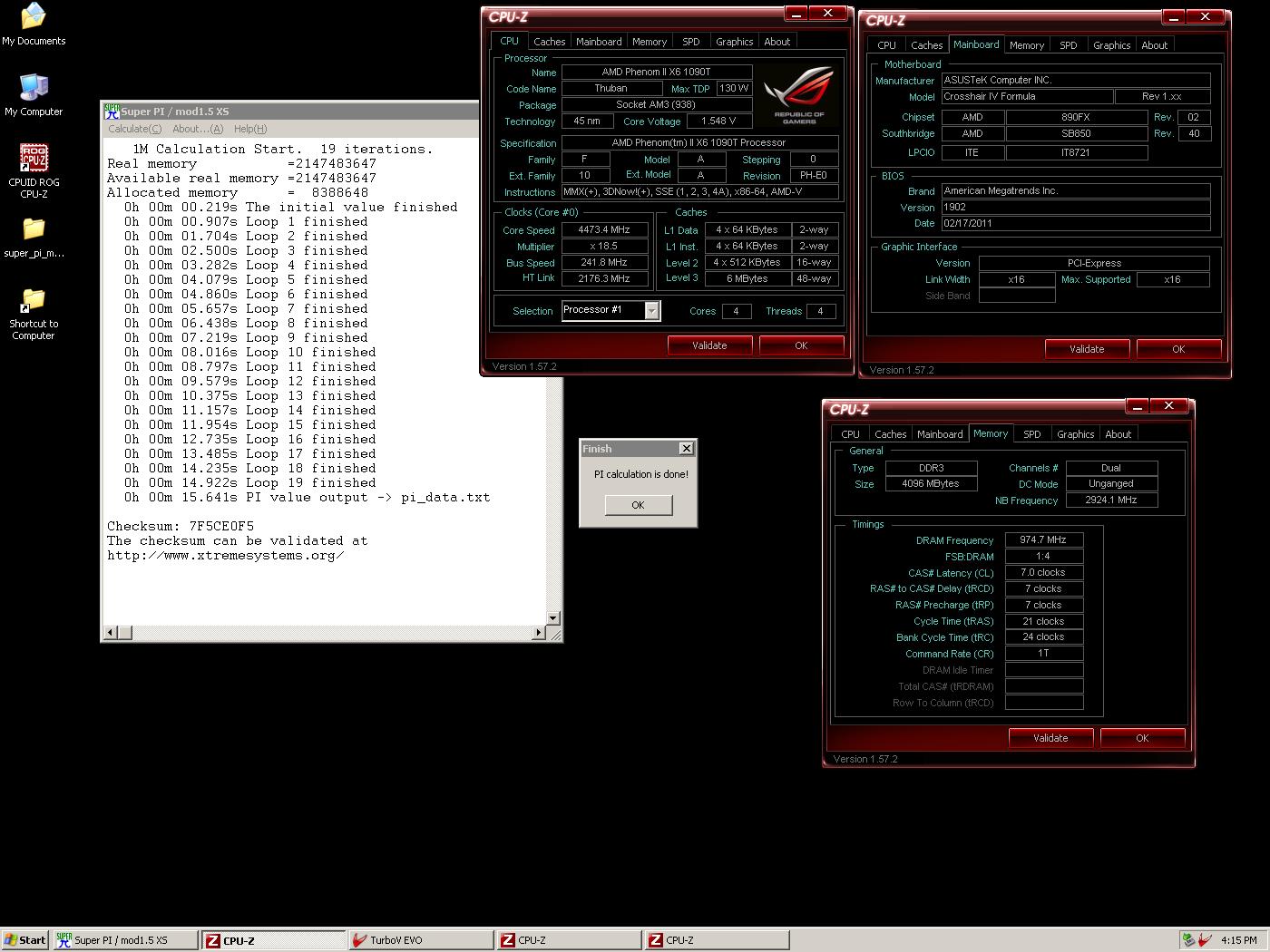Screen dimensions: 1270x952
Task: Click Validate in the Memory window
Action: (x=1050, y=738)
